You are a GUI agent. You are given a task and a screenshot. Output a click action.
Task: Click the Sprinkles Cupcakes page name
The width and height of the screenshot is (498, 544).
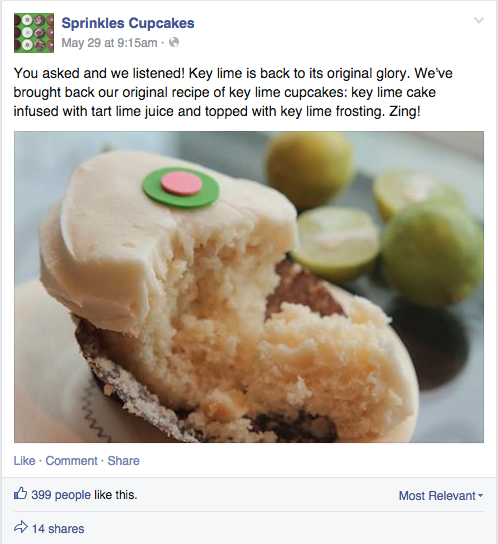(x=128, y=23)
